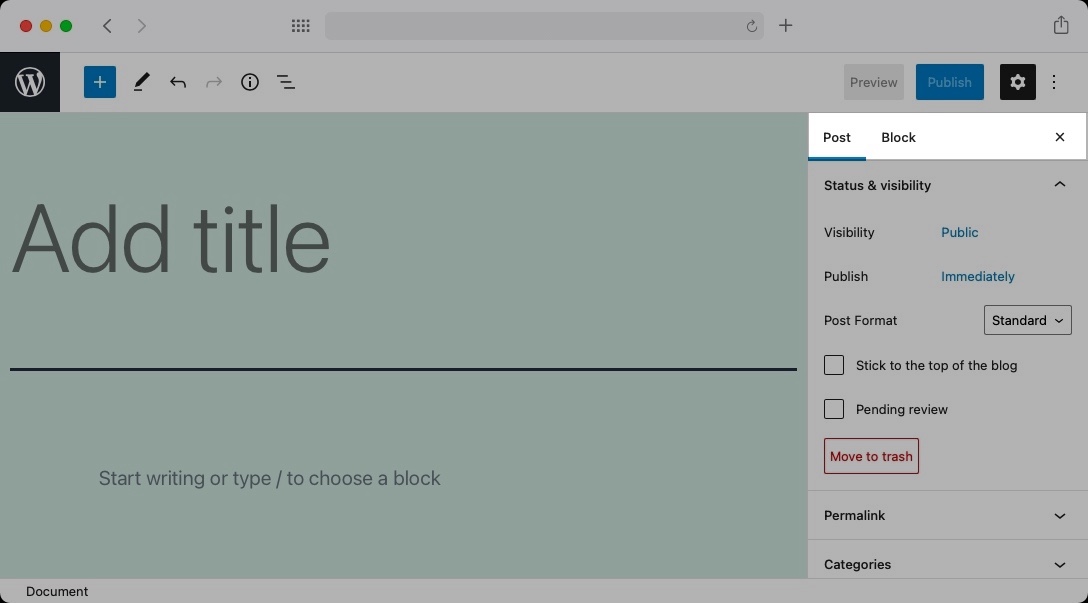Click the Publish button
Viewport: 1088px width, 603px height.
pos(949,82)
